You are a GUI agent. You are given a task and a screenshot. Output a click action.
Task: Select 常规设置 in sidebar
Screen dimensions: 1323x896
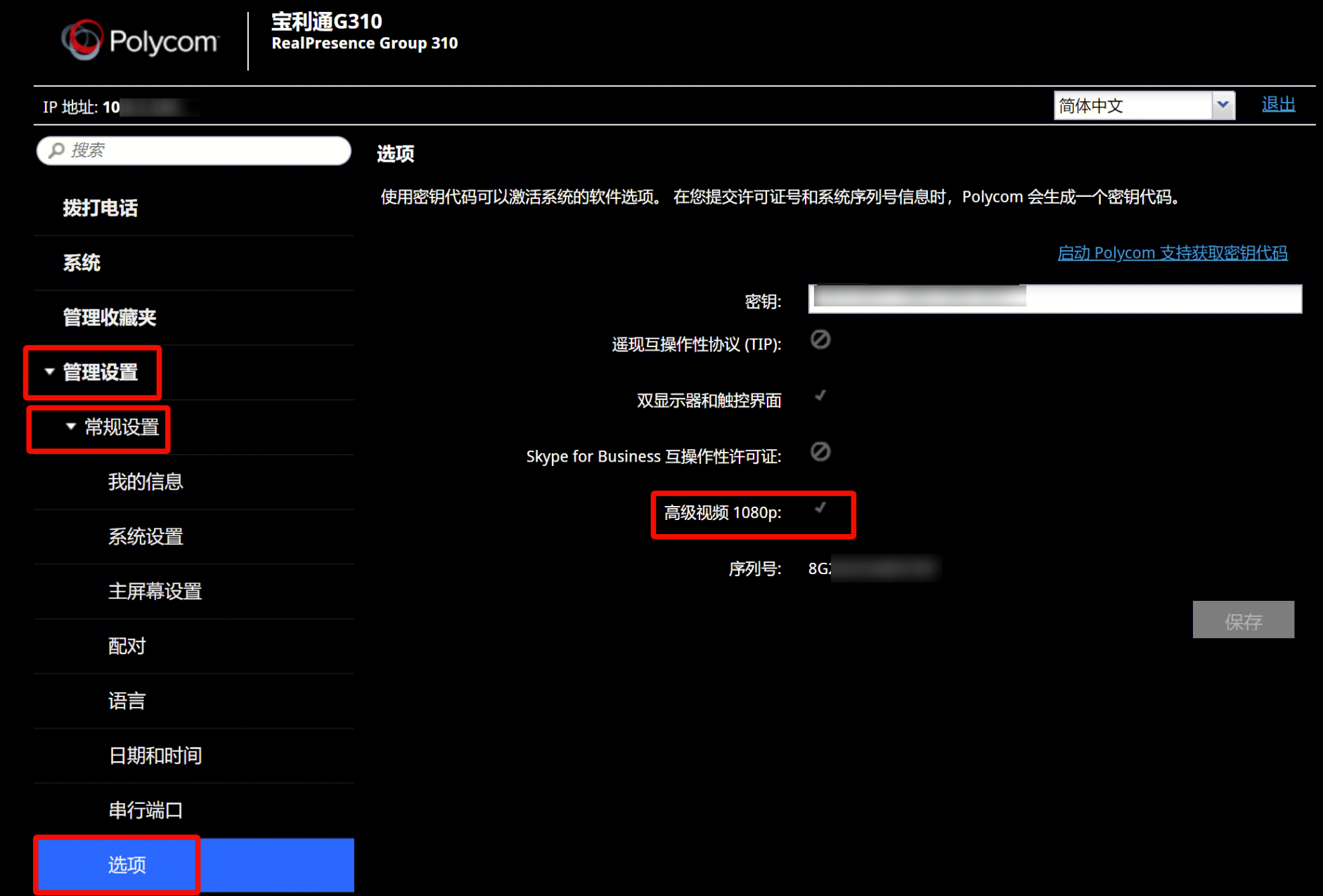[122, 427]
